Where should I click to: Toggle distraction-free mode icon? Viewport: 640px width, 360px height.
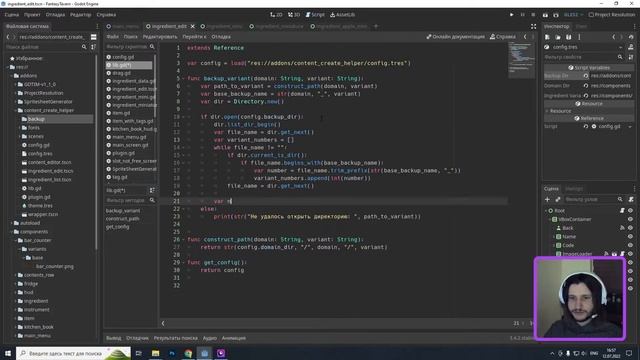533,26
